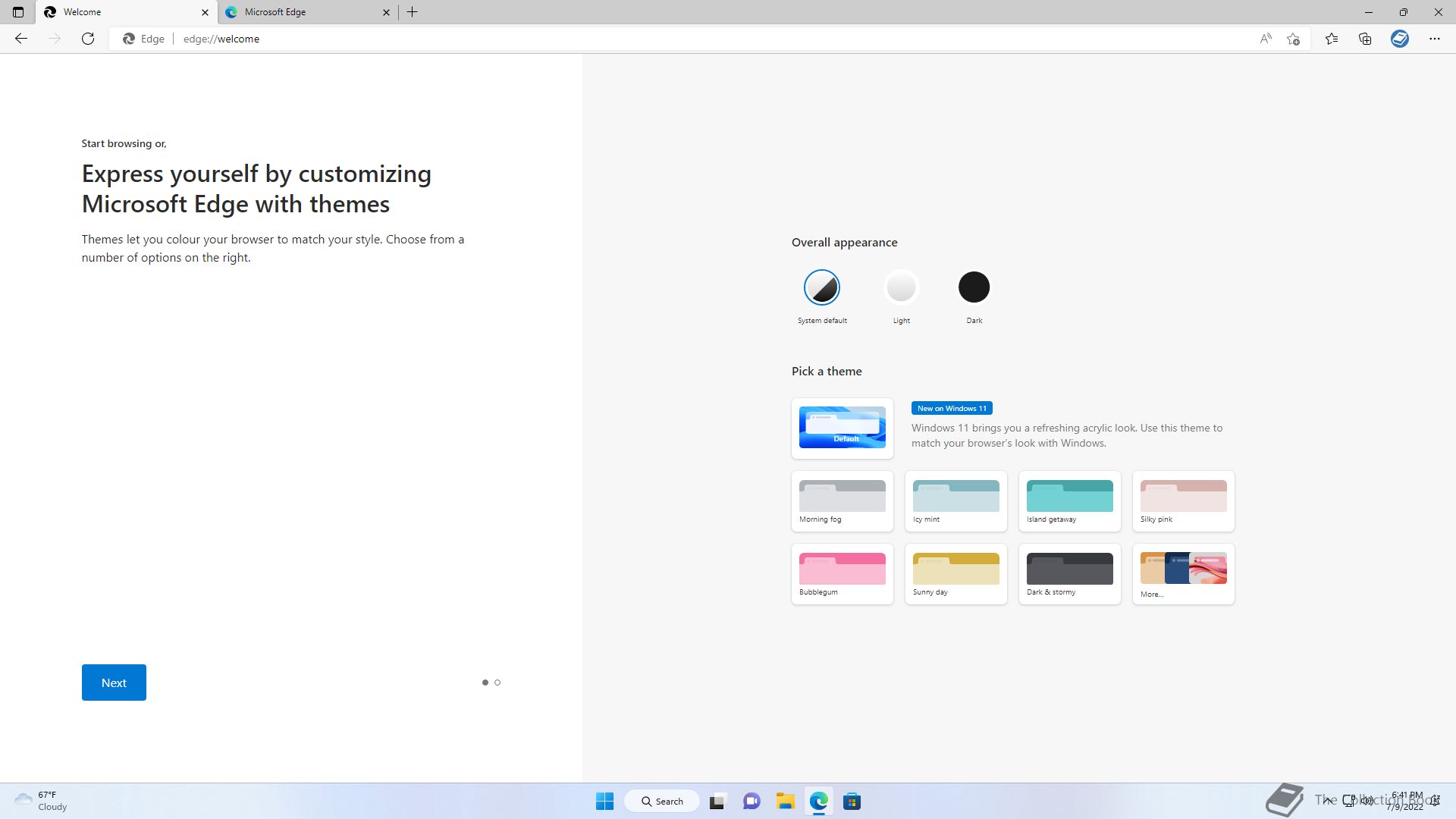Open Settings and more ellipsis menu

(x=1434, y=39)
